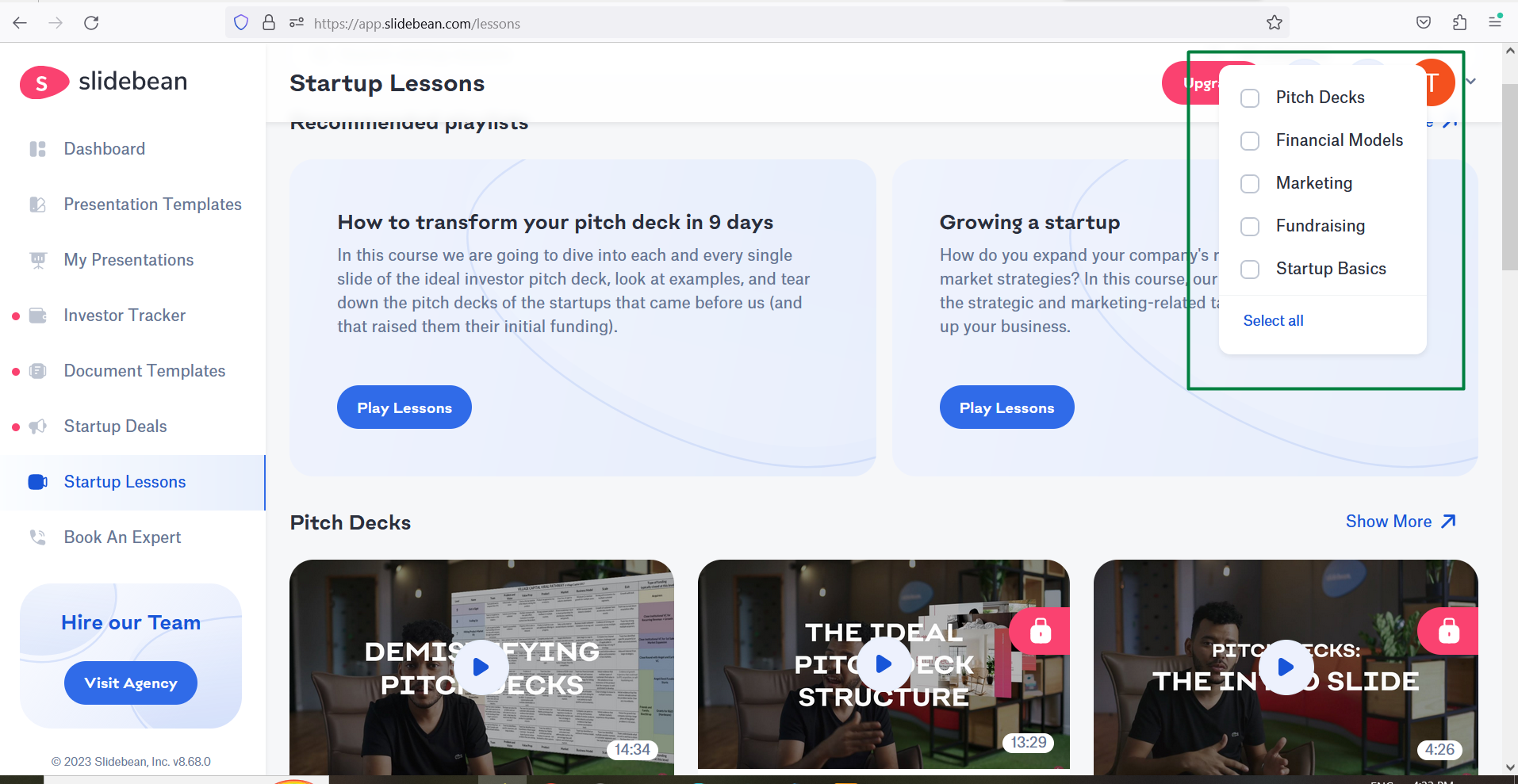Play Lessons for Growing a startup course

click(x=1007, y=407)
